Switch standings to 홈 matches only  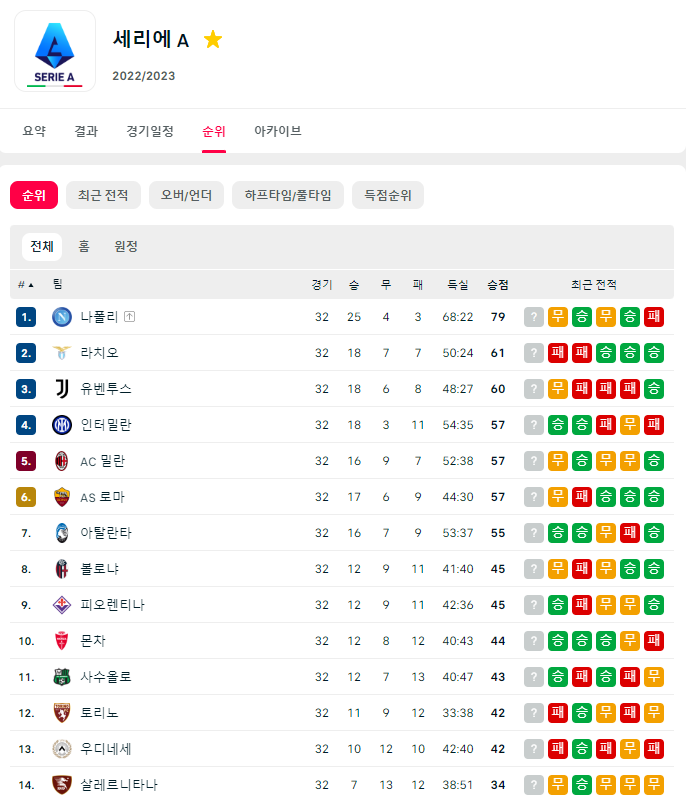click(84, 247)
